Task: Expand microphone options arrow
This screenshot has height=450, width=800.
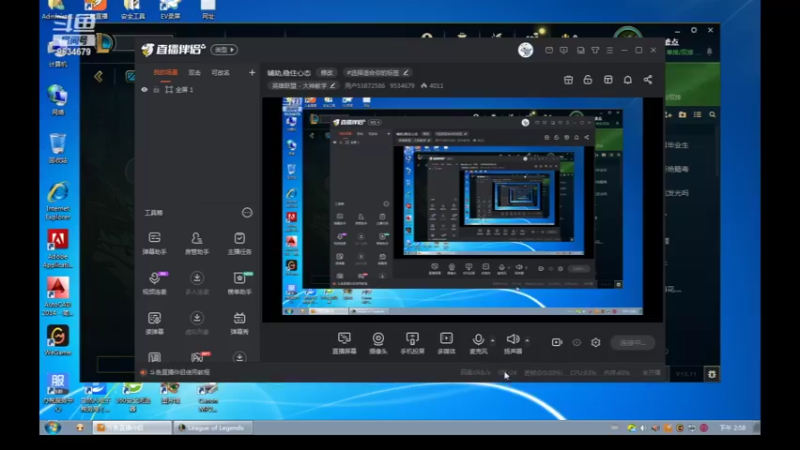Action: (492, 340)
